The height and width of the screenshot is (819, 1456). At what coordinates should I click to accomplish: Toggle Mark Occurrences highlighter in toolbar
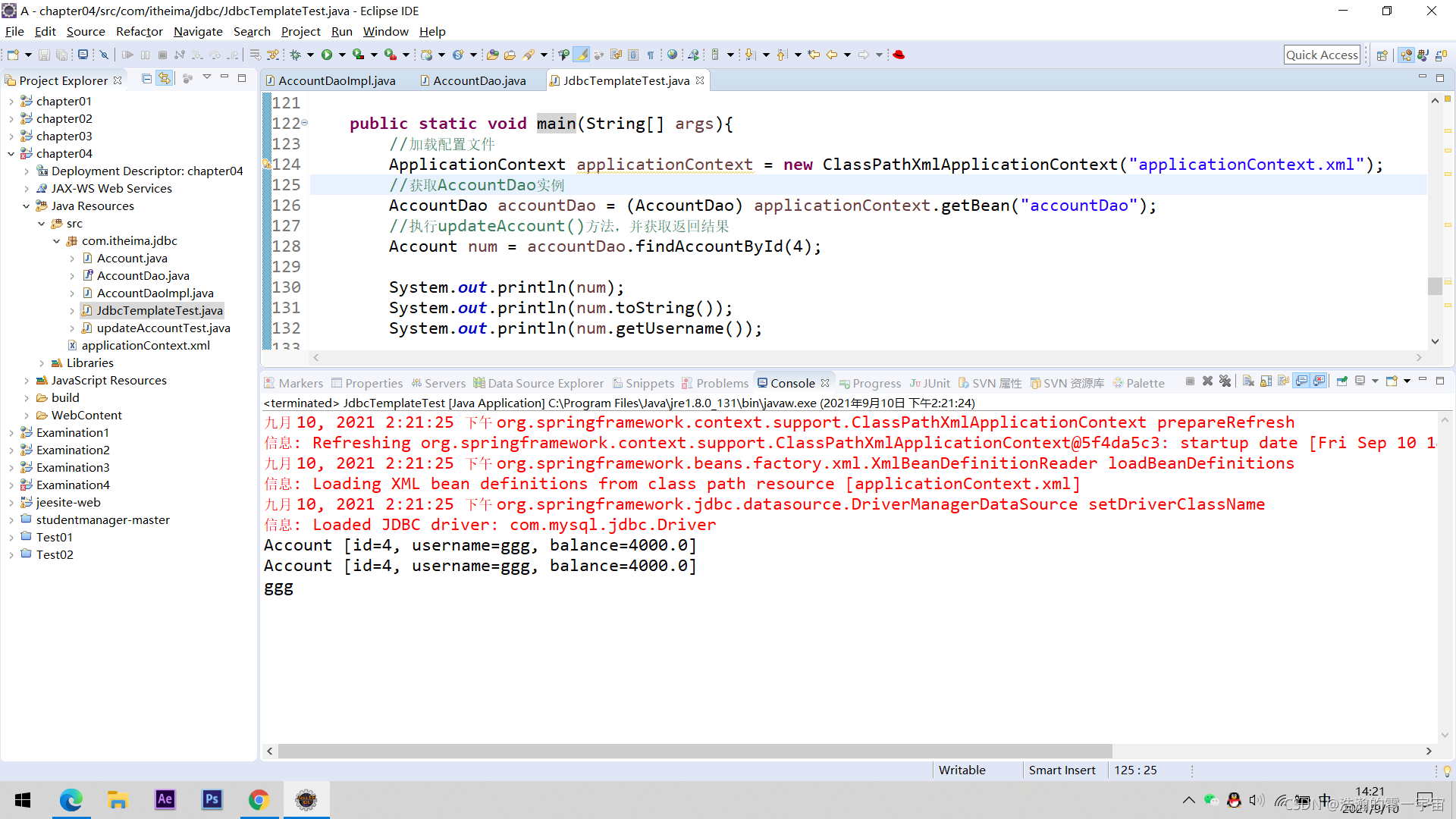pos(582,55)
